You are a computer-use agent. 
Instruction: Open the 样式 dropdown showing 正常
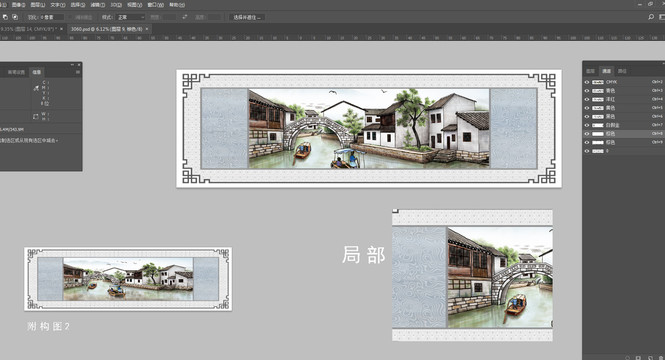131,17
